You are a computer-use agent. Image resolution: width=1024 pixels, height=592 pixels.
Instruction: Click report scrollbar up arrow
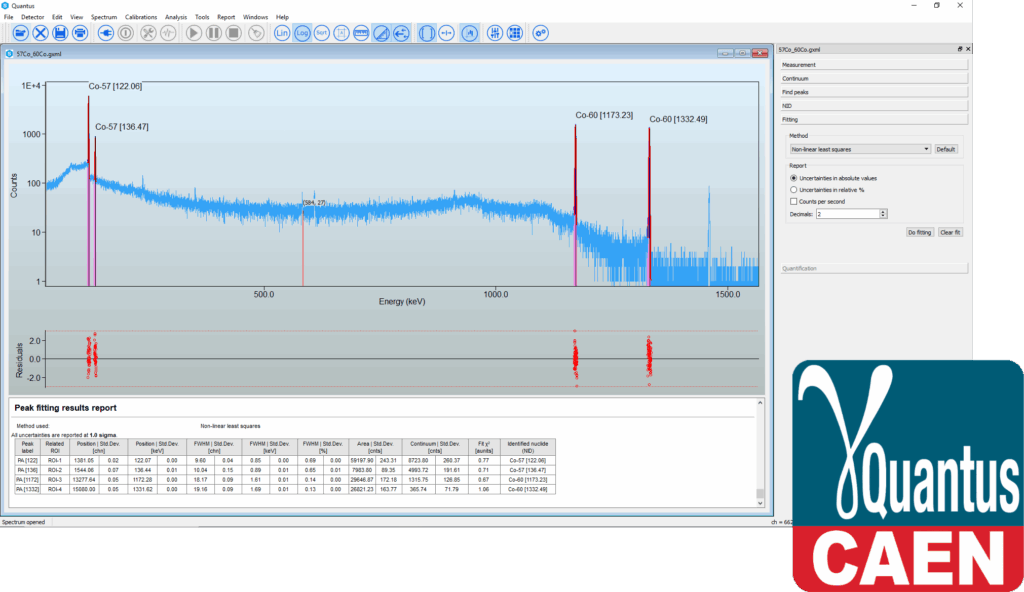760,403
